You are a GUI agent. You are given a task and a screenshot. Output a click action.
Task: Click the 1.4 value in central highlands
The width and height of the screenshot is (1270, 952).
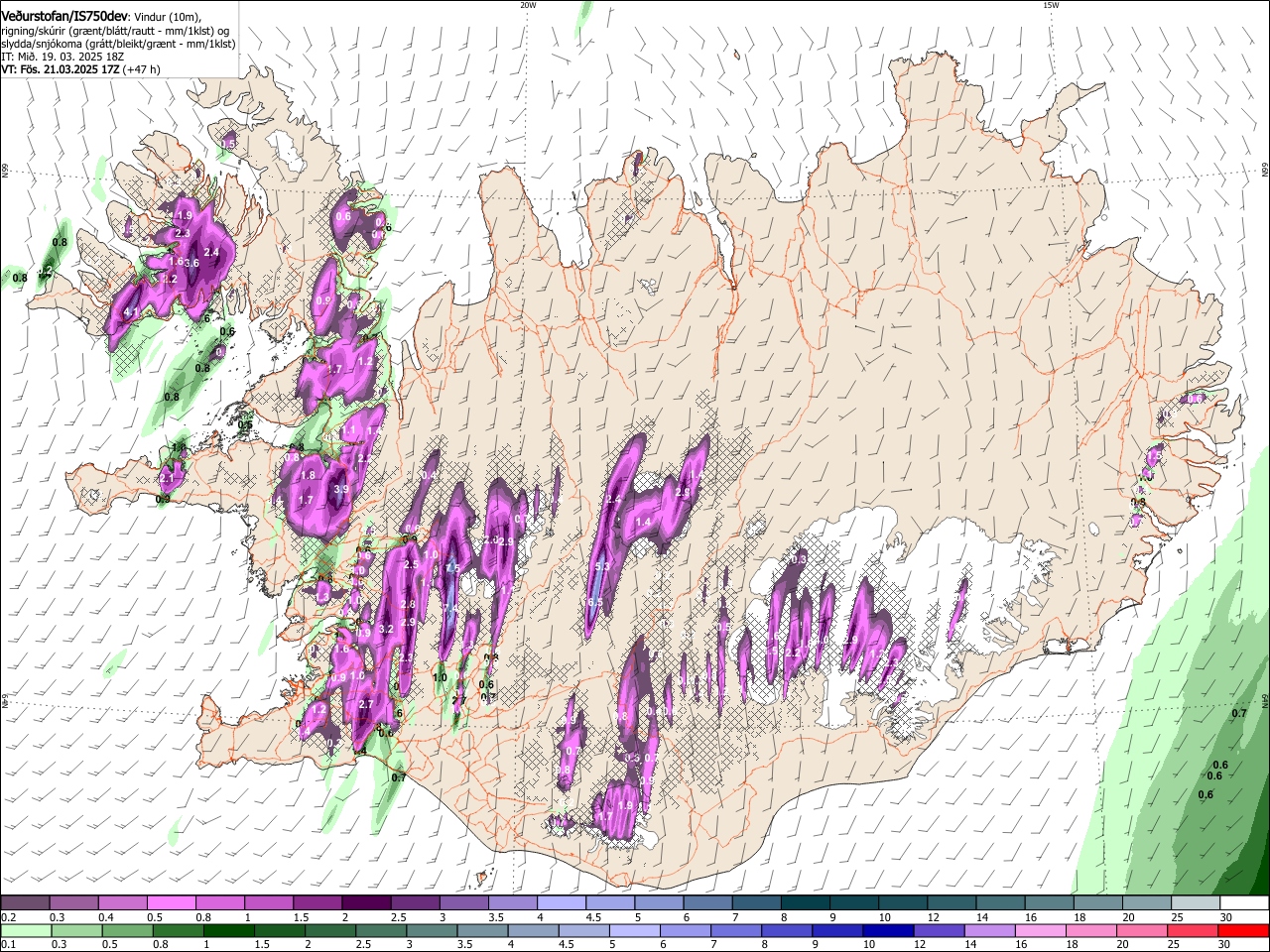pyautogui.click(x=643, y=522)
